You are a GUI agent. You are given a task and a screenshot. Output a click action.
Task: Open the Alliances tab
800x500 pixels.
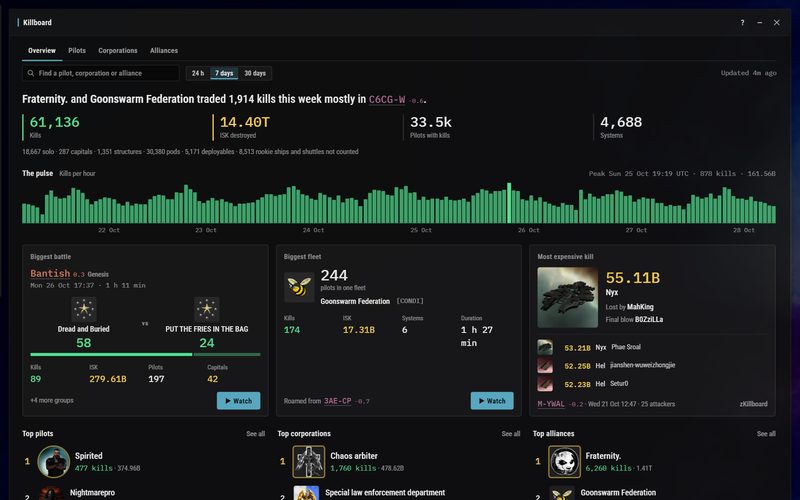(164, 51)
